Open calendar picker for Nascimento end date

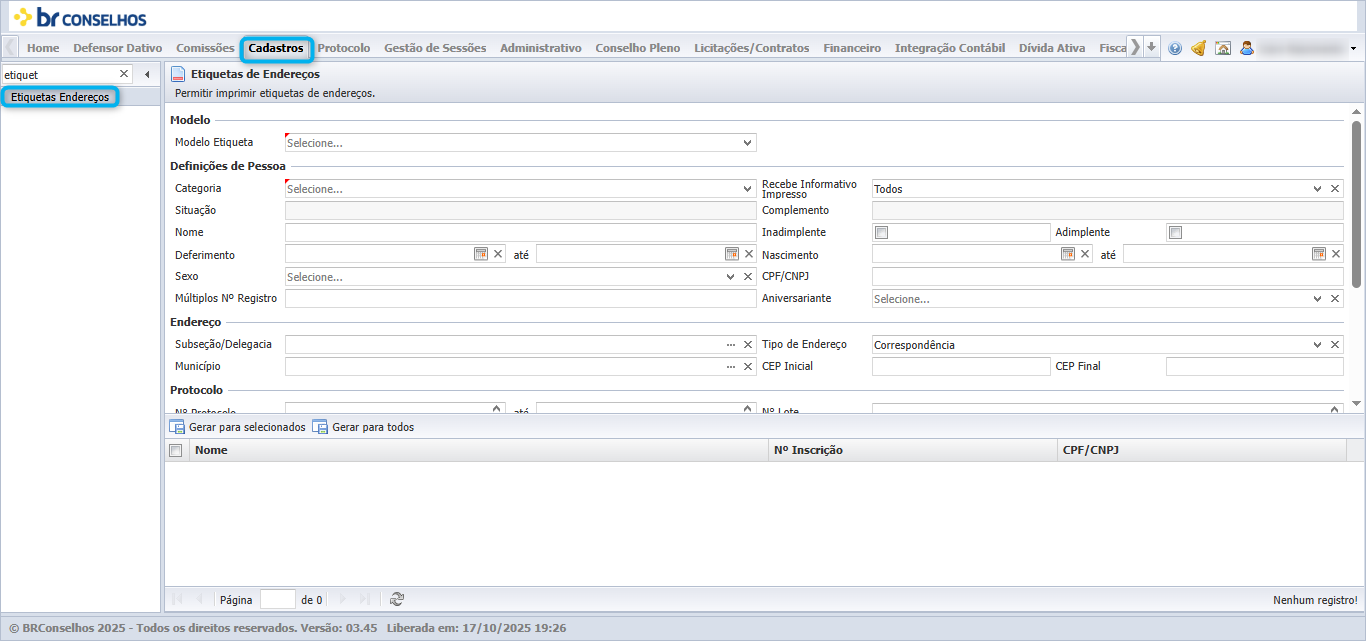[1319, 254]
